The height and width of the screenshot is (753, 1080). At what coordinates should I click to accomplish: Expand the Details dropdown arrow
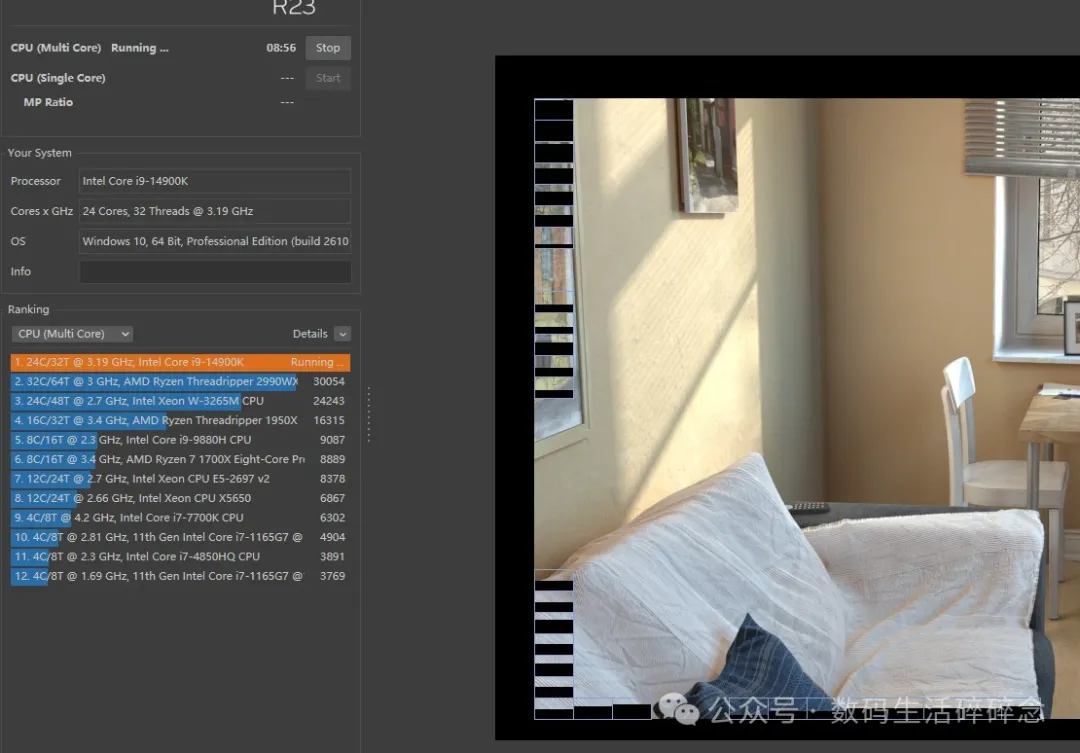(342, 333)
